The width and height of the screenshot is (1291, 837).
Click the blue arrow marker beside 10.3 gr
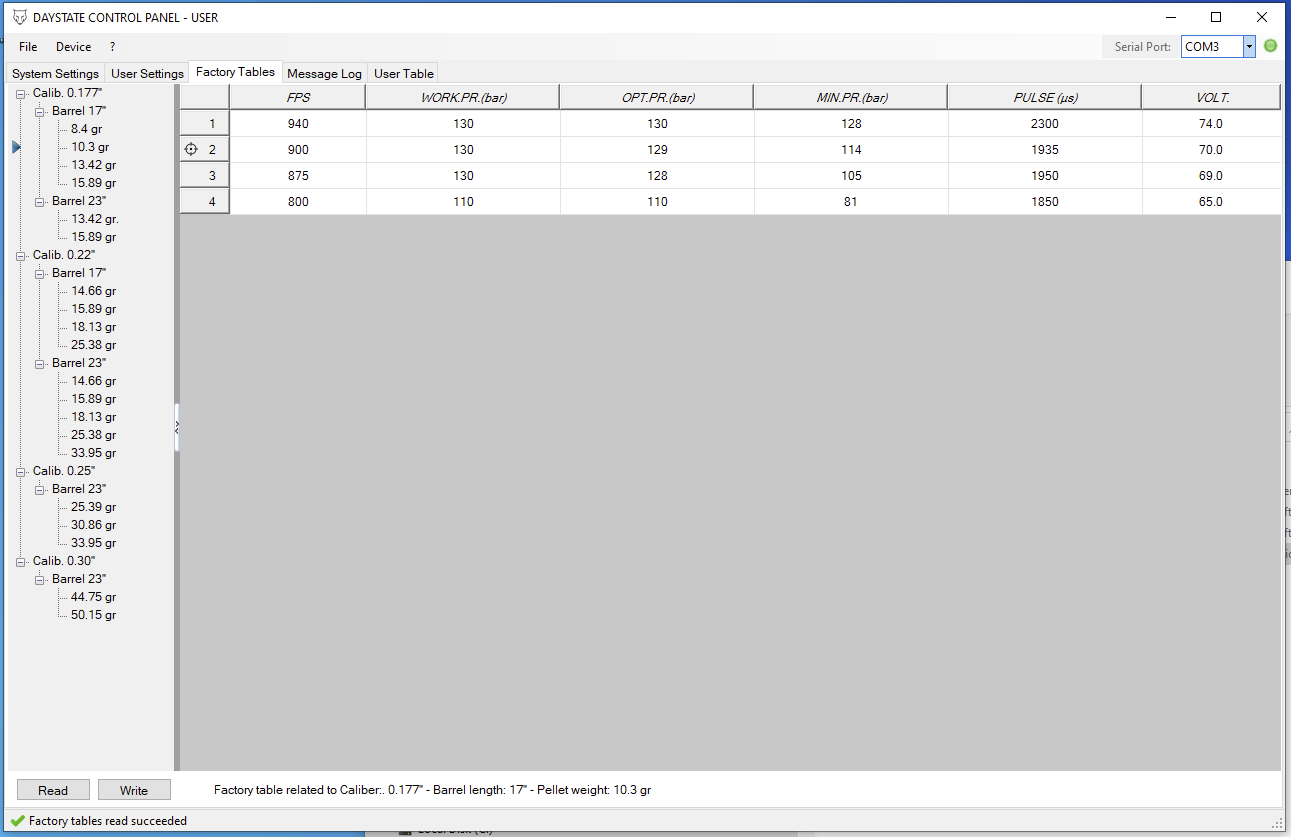tap(16, 147)
